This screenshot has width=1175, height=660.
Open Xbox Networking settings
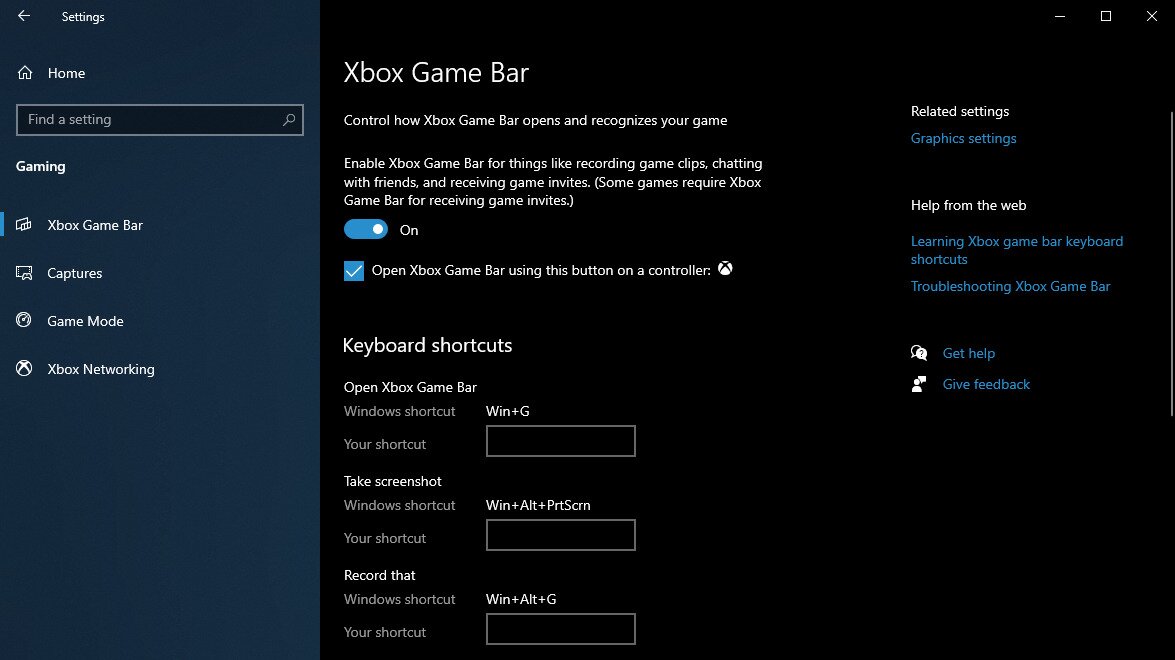click(x=101, y=369)
